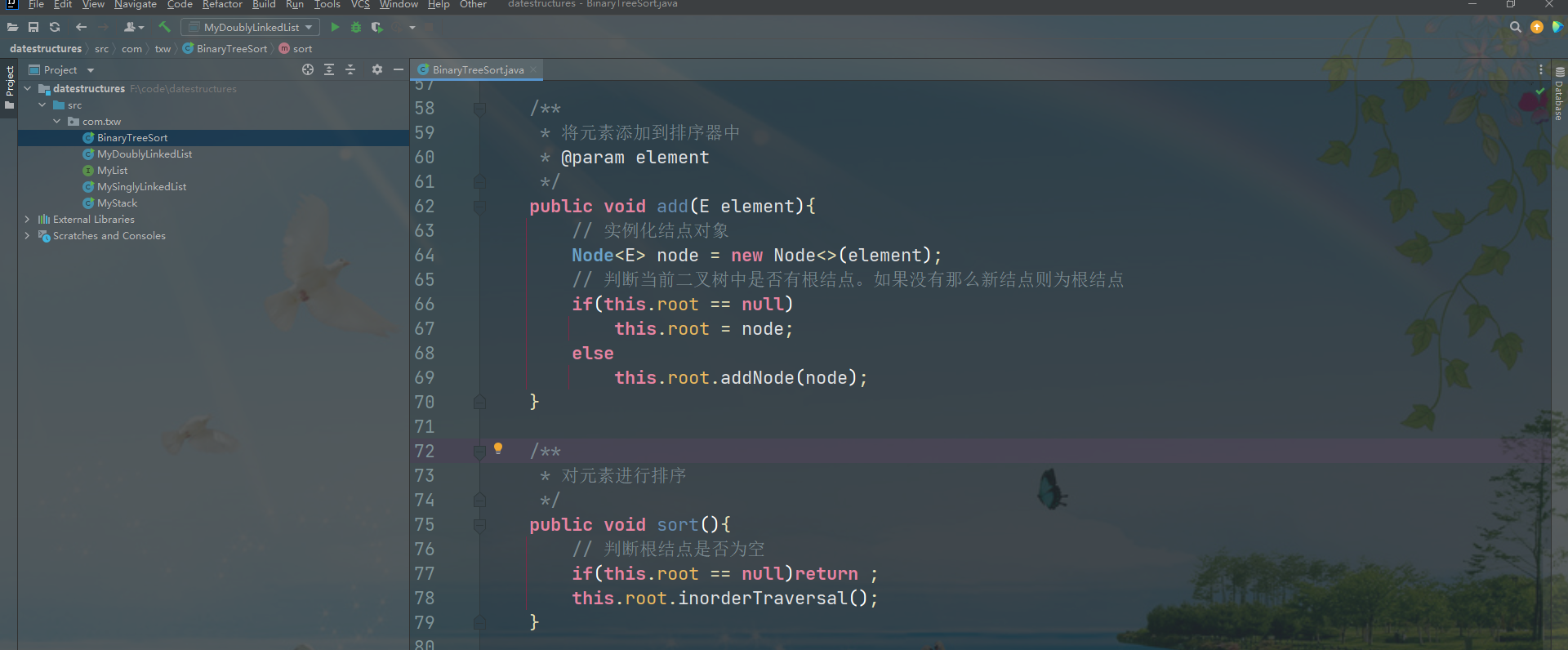The width and height of the screenshot is (1568, 650).
Task: Click datestructures breadcrumb
Action: coord(46,48)
